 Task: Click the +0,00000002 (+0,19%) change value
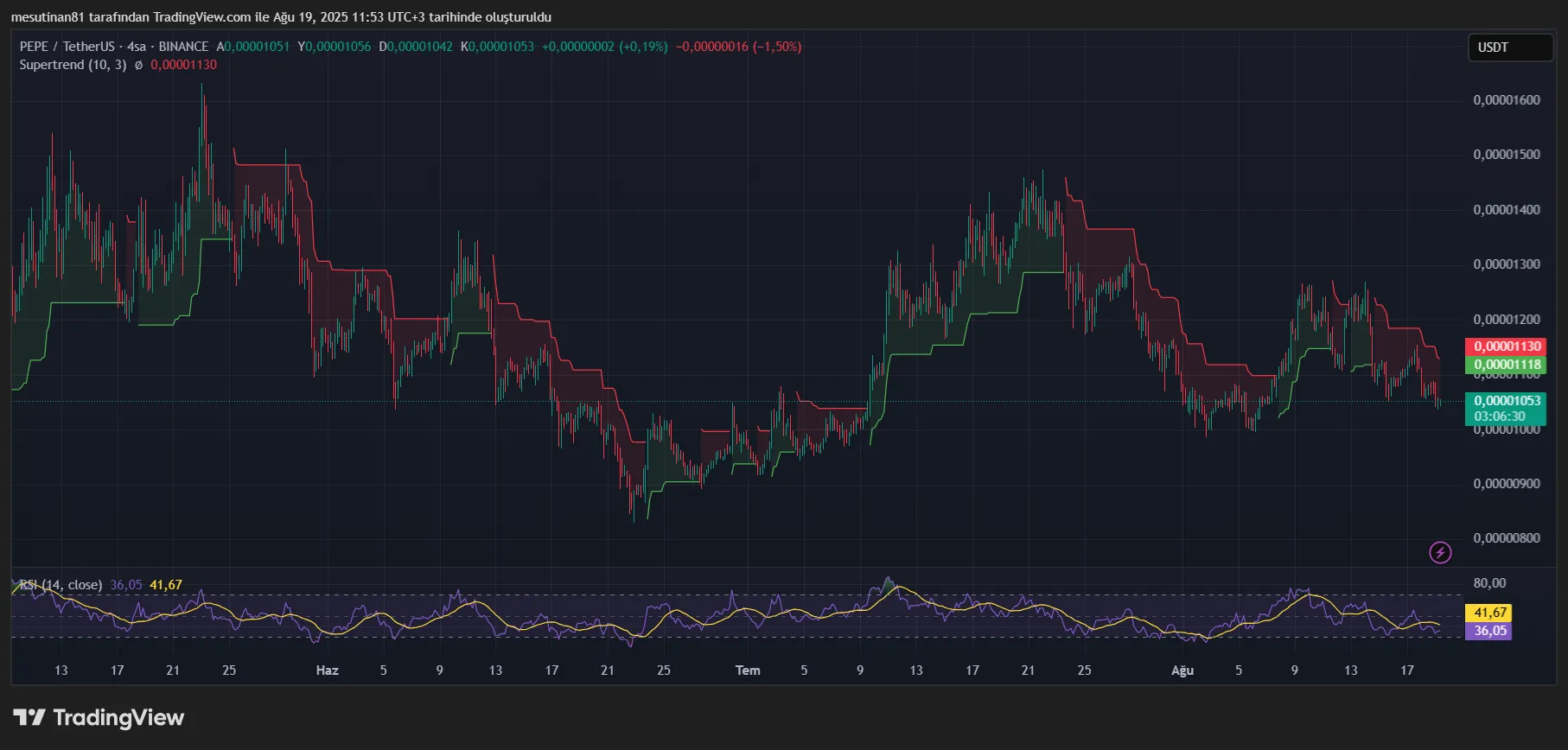coord(605,47)
